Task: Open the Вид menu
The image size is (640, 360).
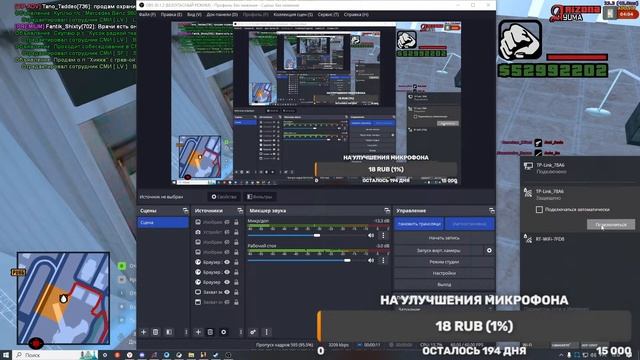Action: [194, 14]
